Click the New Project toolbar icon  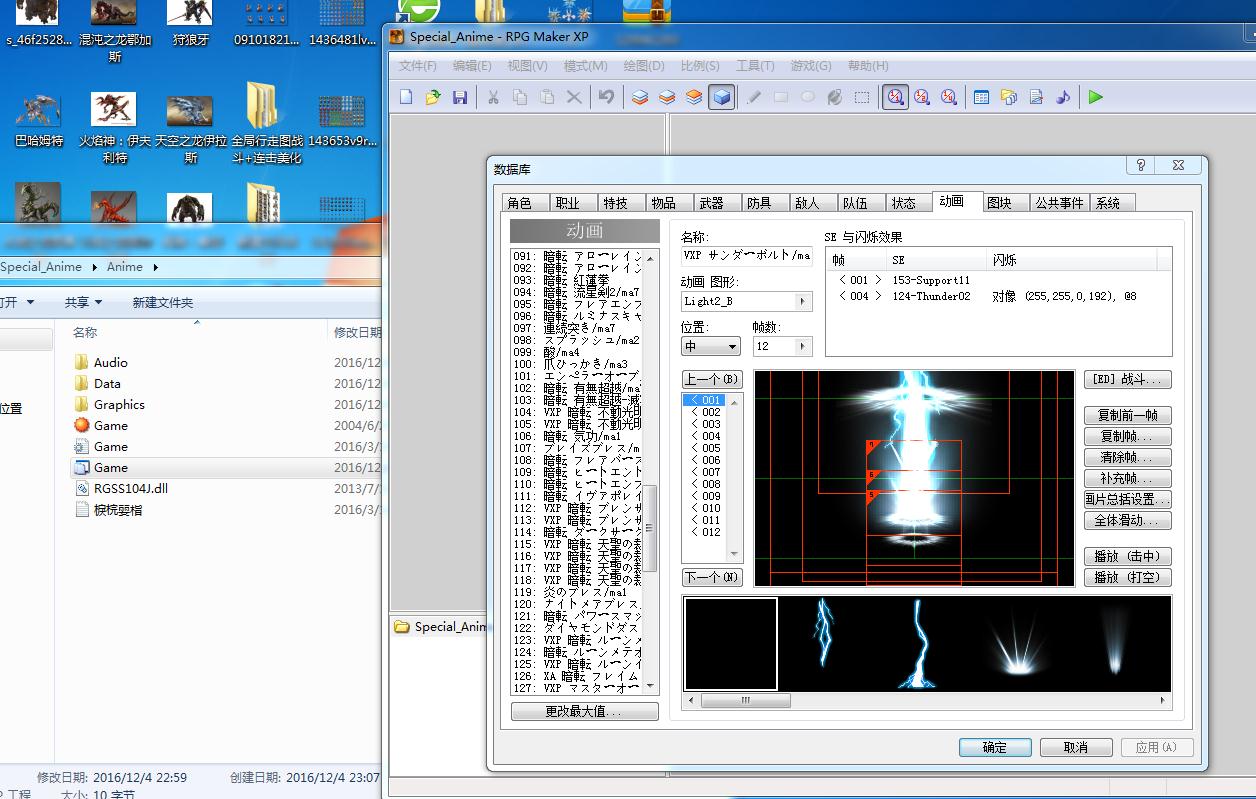(406, 97)
